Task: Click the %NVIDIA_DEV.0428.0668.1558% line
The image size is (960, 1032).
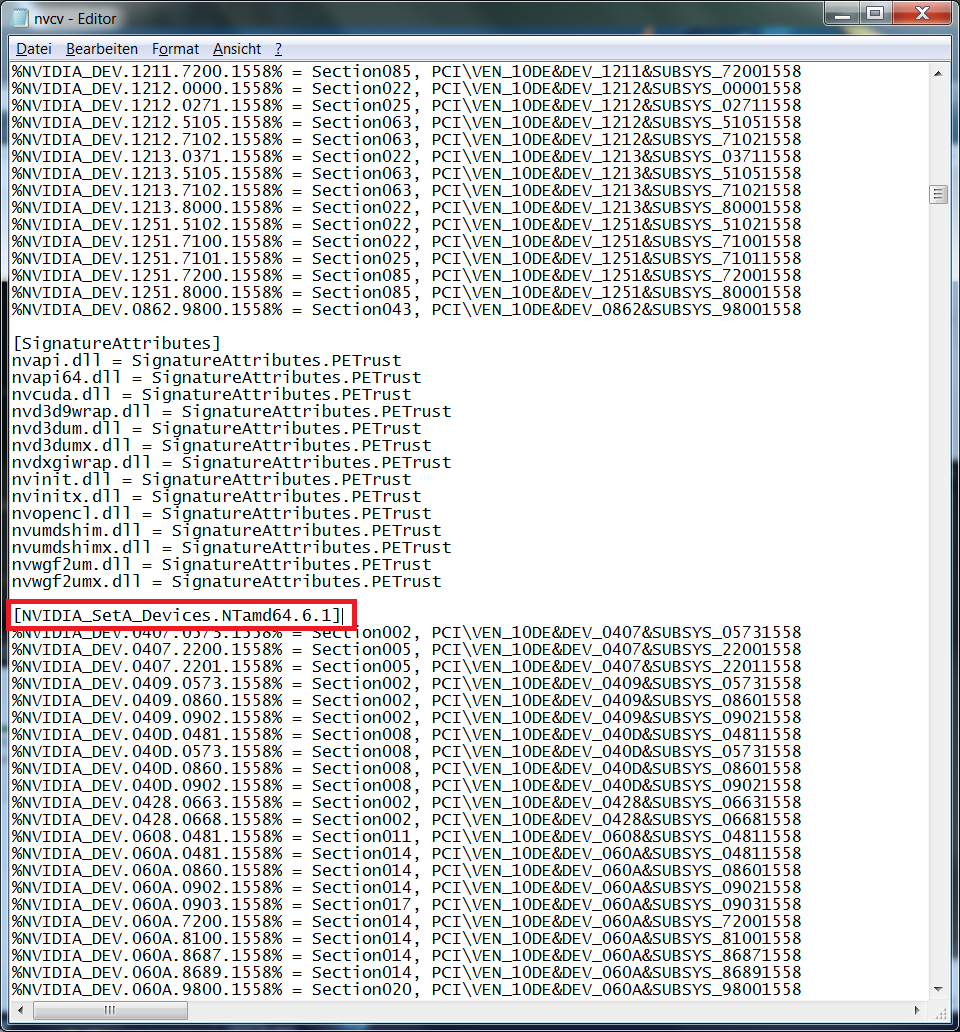Action: 407,819
